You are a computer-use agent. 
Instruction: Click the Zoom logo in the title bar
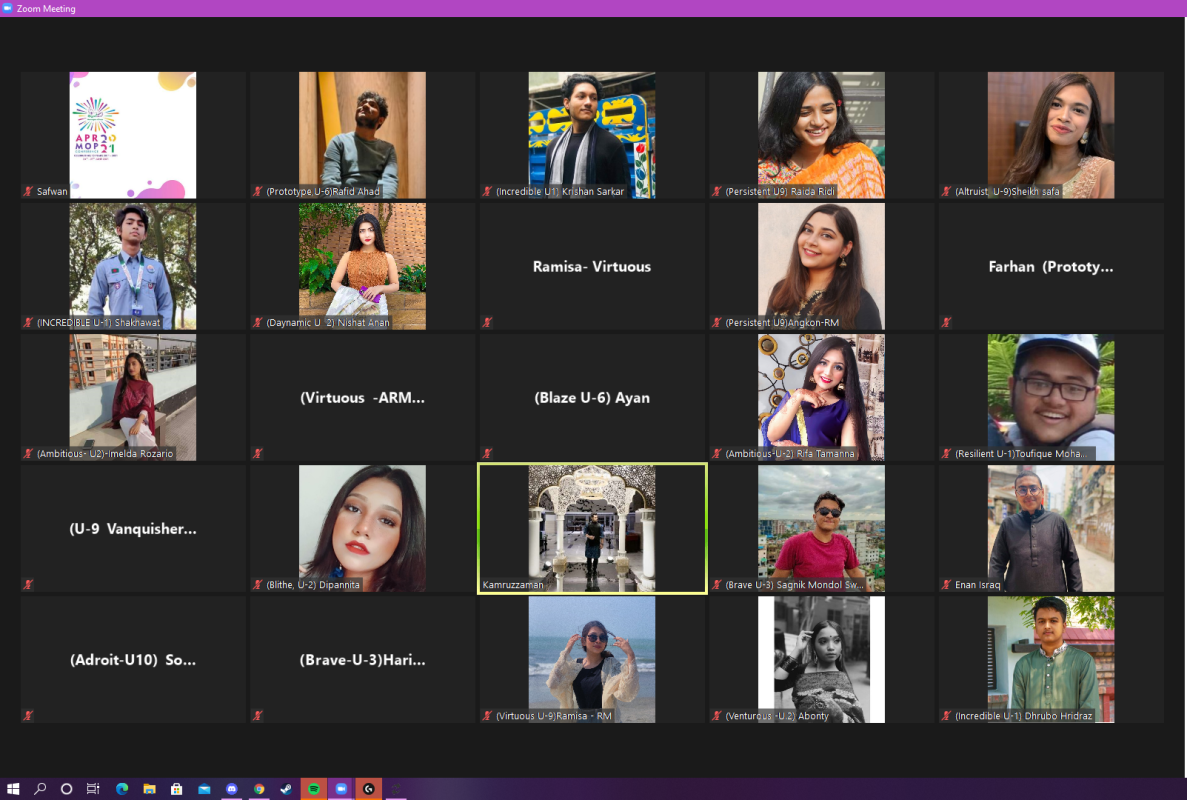(8, 8)
